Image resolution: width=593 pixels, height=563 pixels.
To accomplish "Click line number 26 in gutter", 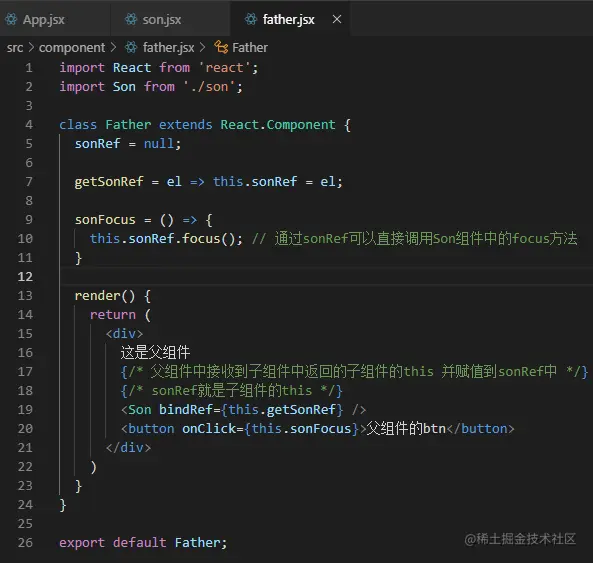I will click(x=25, y=543).
